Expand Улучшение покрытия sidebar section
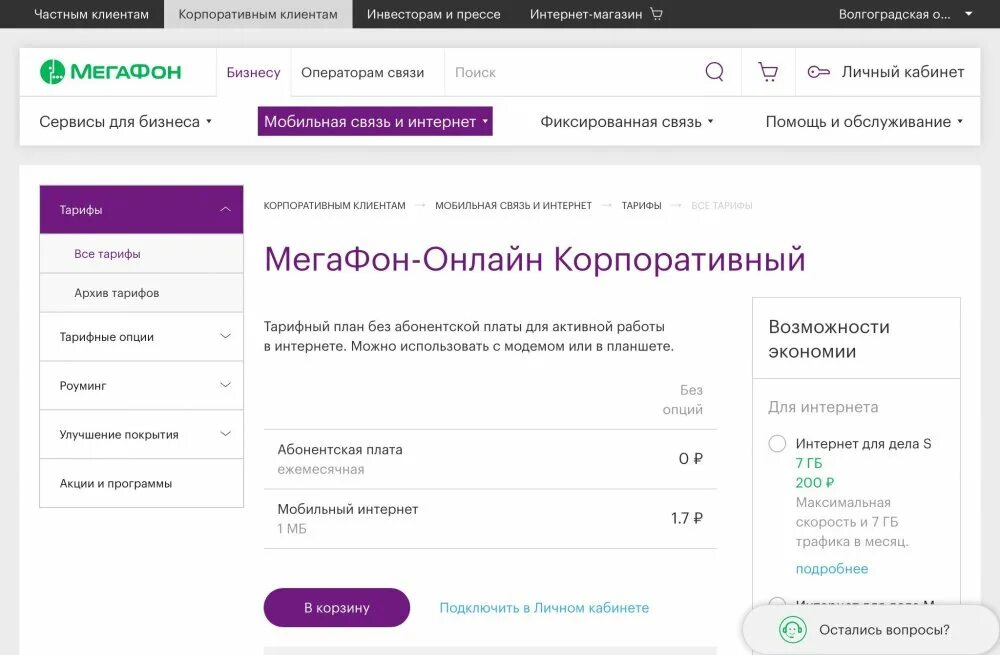Screen dimensions: 1000x655 (x=142, y=434)
